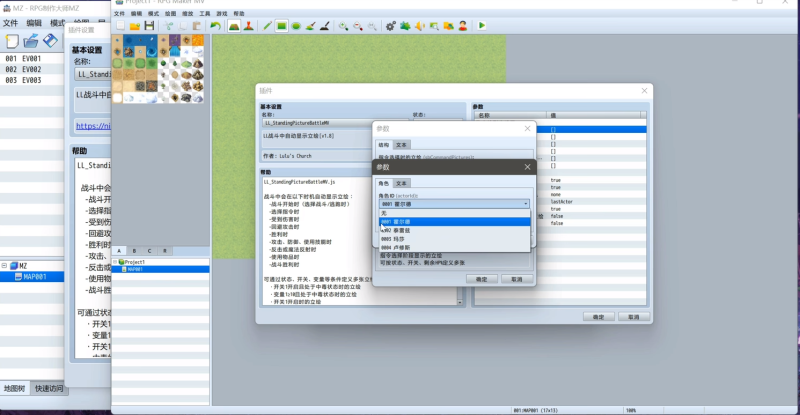Click the new file icon in MZ window toolbar

click(12, 41)
